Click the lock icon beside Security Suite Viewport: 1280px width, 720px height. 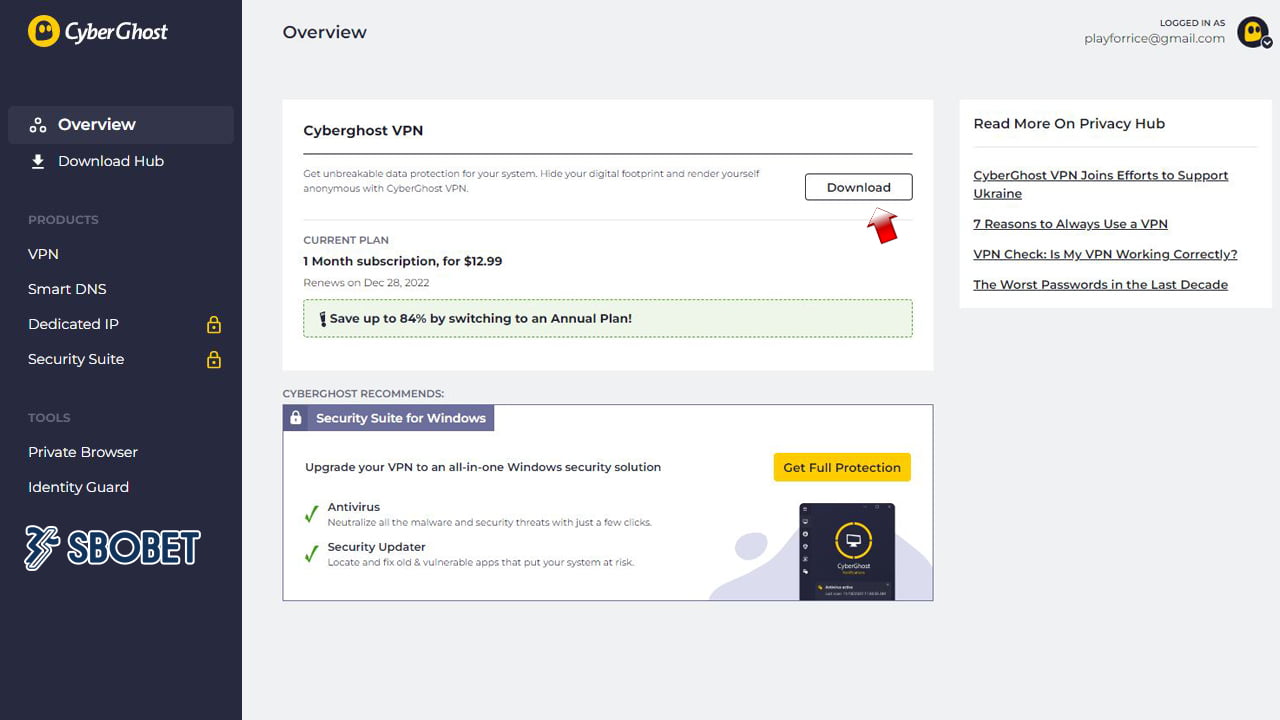[x=213, y=360]
